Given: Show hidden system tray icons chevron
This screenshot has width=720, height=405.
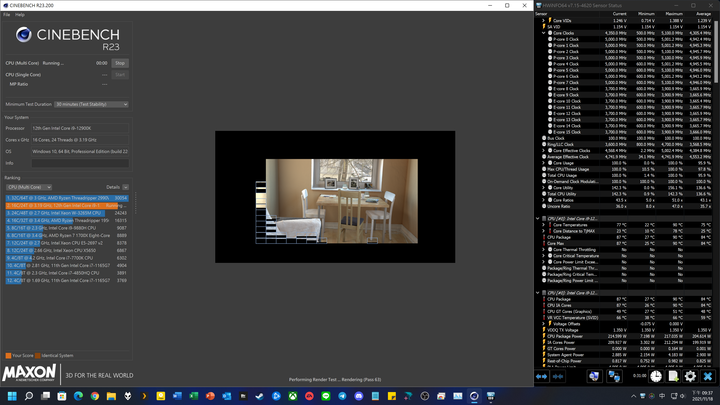Looking at the screenshot, I should click(634, 396).
